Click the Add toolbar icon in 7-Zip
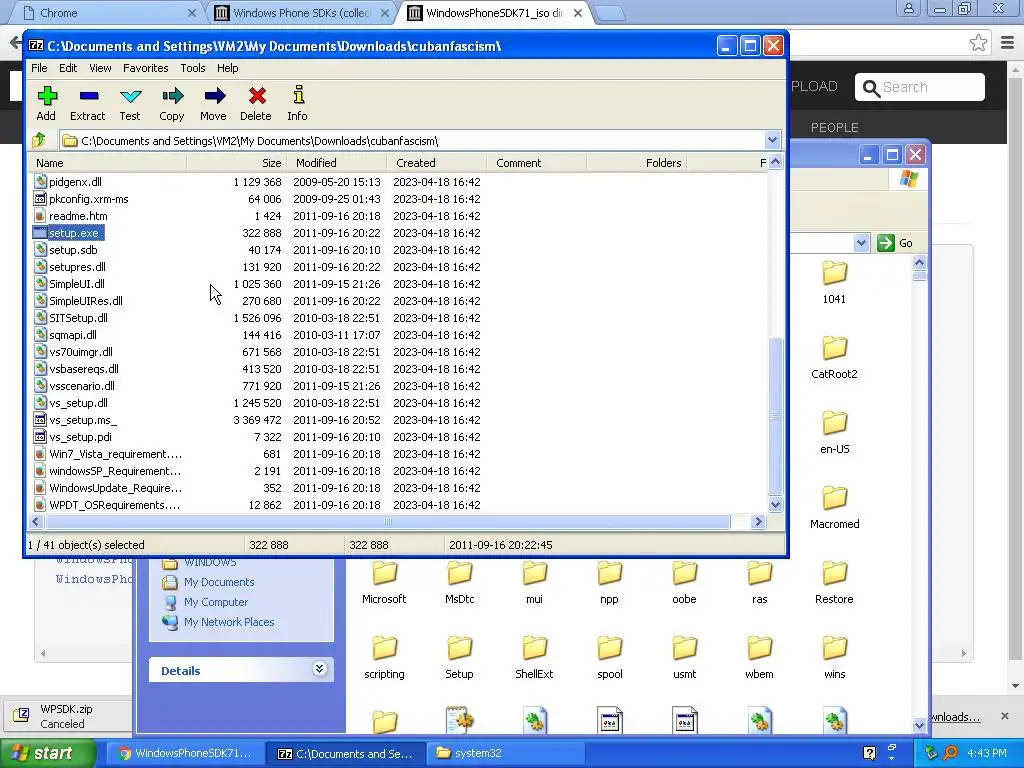The height and width of the screenshot is (768, 1024). [46, 103]
